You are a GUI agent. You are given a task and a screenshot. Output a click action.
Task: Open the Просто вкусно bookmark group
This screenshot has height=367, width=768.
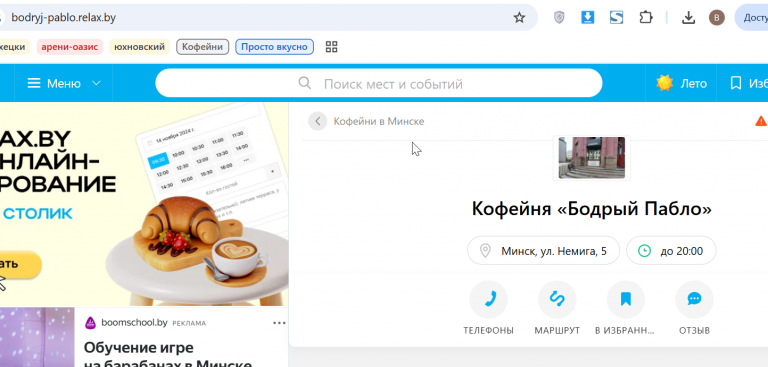(274, 47)
